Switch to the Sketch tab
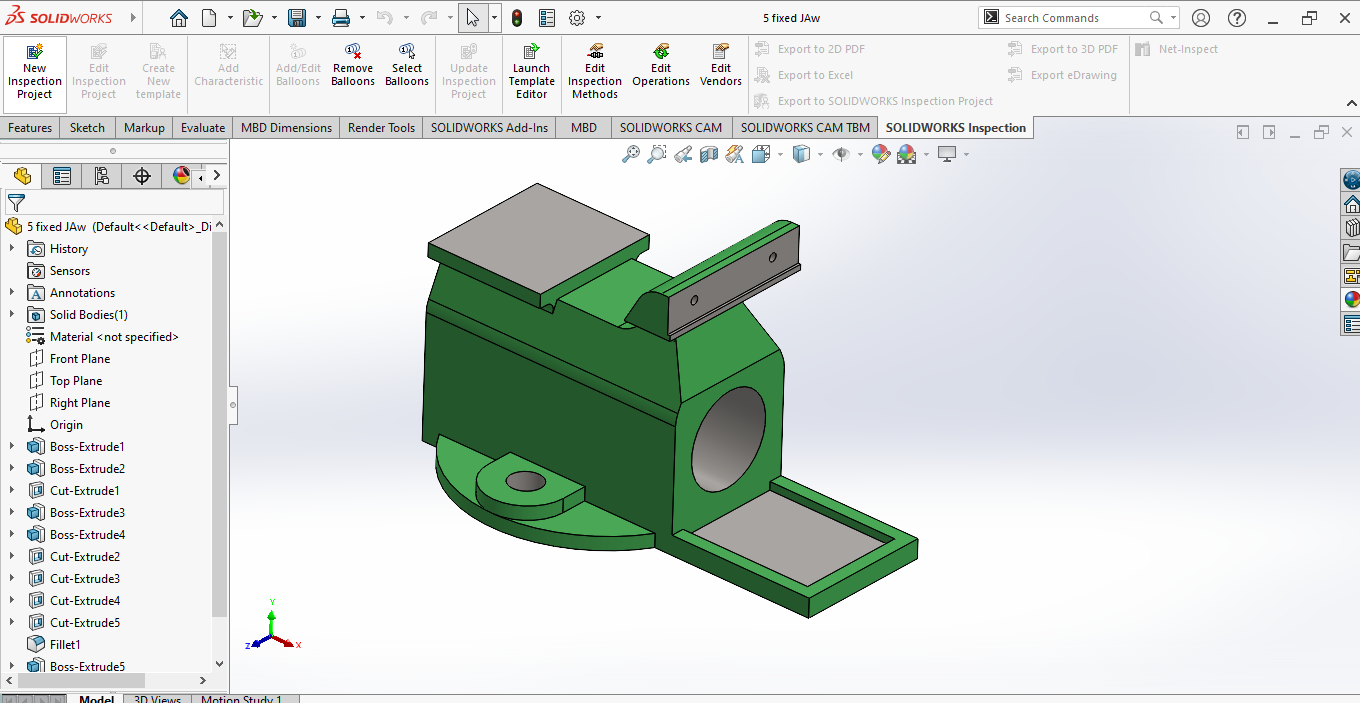Screen dimensions: 1360x703 (87, 128)
